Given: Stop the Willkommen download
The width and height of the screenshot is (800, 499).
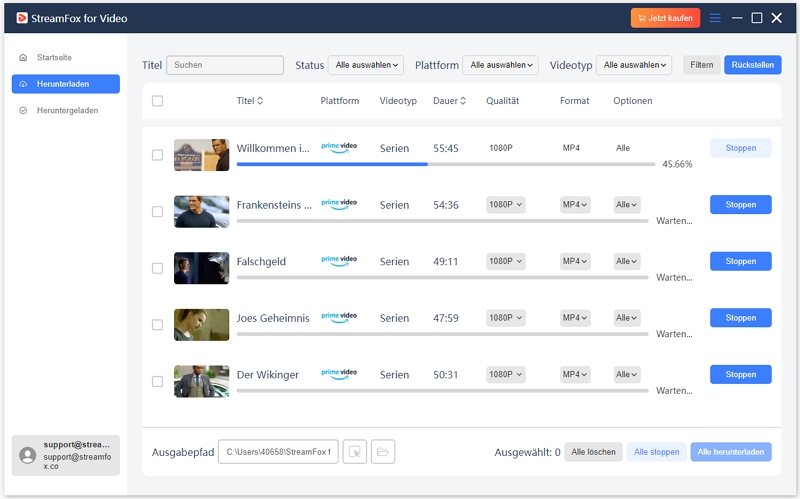Looking at the screenshot, I should coord(741,148).
